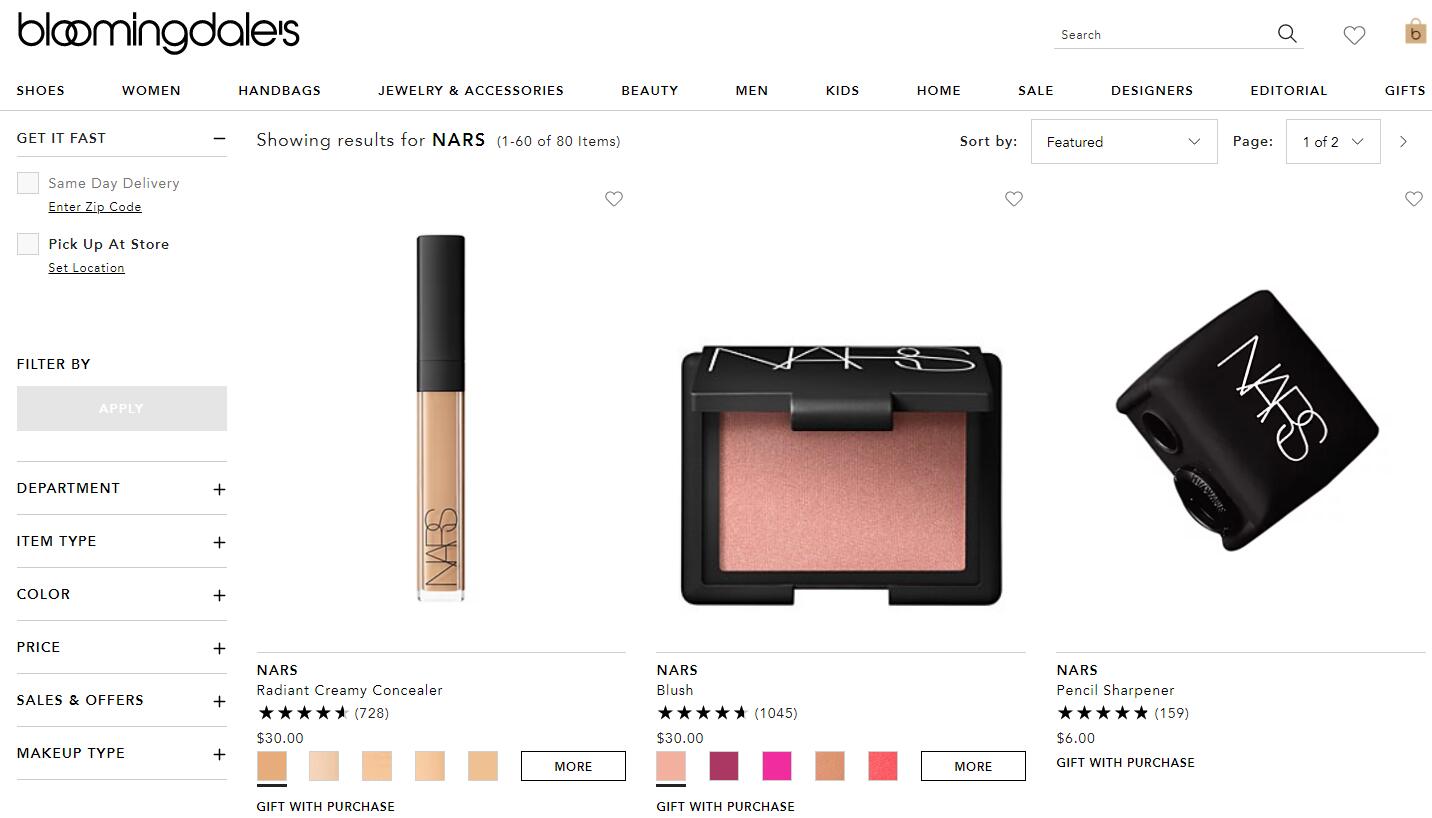Open the brown shopping bag icon
This screenshot has height=818, width=1432.
(1415, 31)
